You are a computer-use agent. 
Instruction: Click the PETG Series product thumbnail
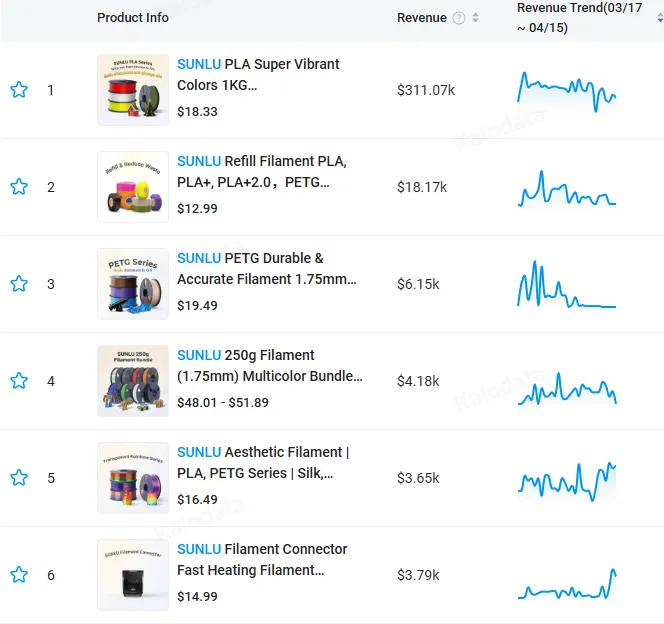[x=133, y=284]
